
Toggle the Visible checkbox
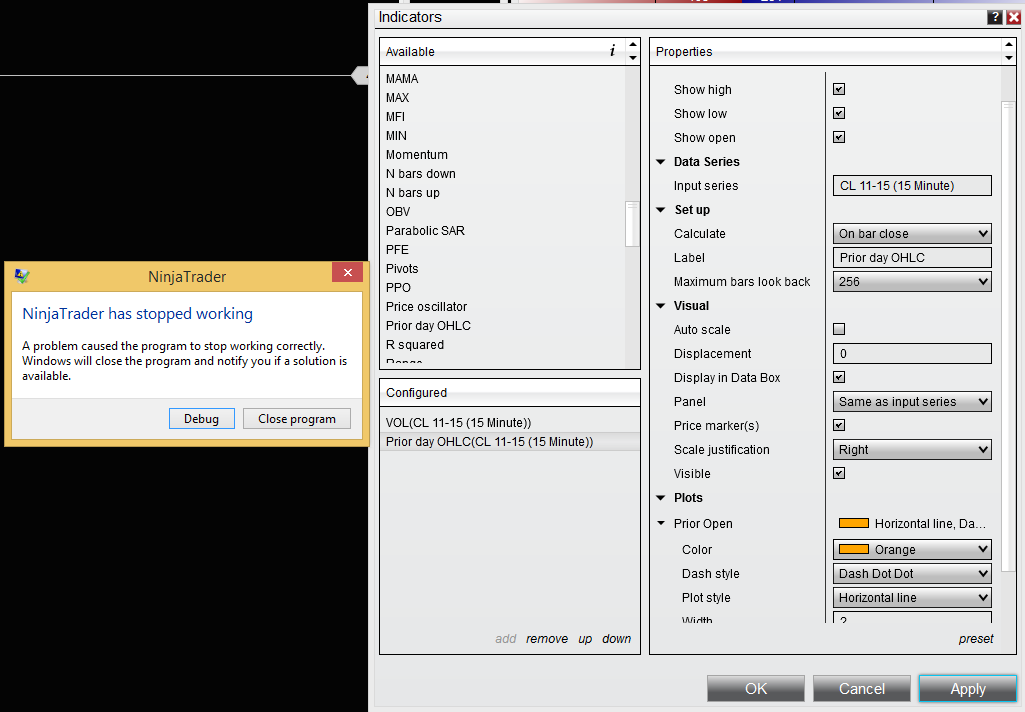point(839,473)
